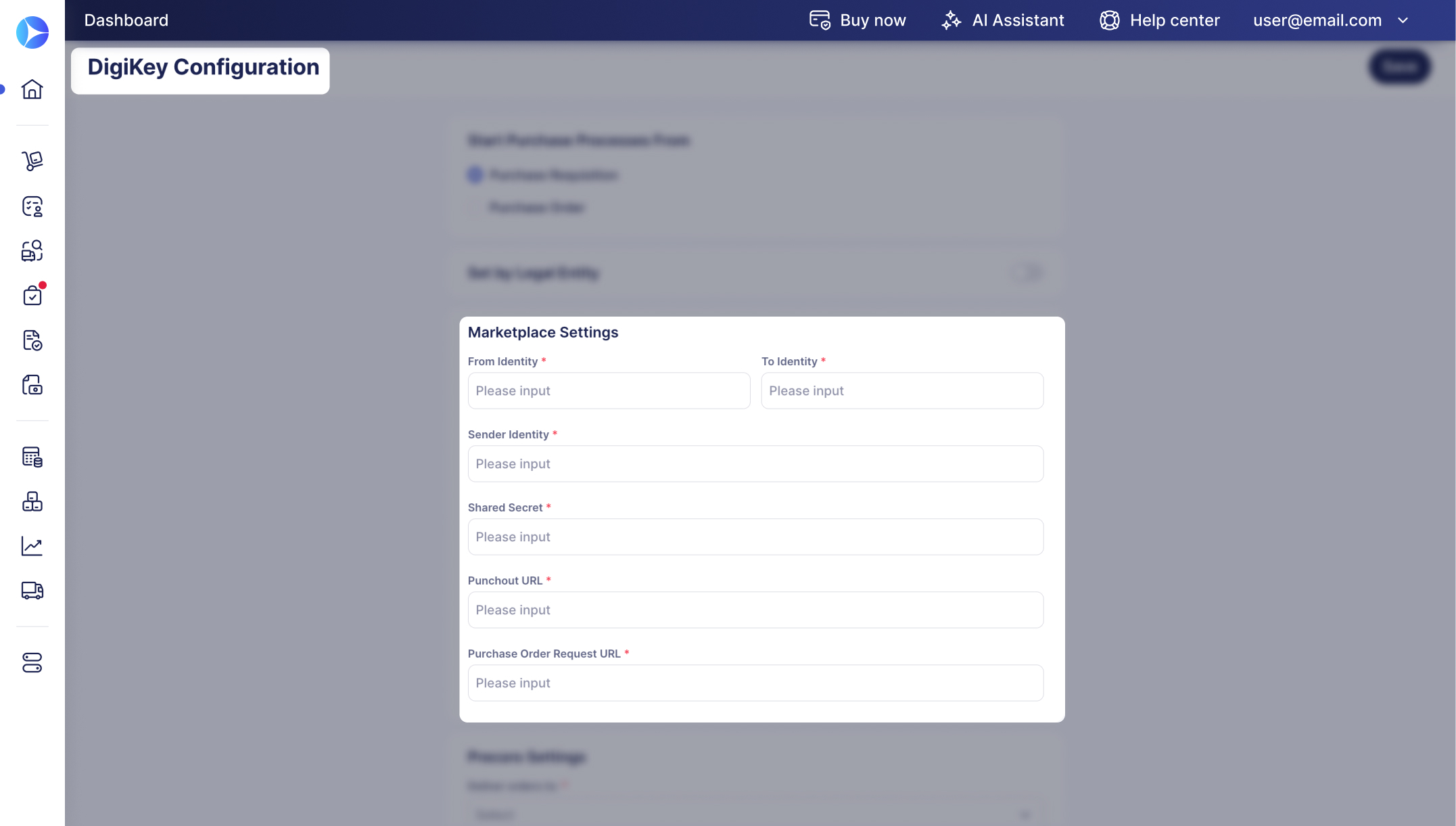Click the From Identity label
Viewport: 1456px width, 826px height.
coord(502,361)
